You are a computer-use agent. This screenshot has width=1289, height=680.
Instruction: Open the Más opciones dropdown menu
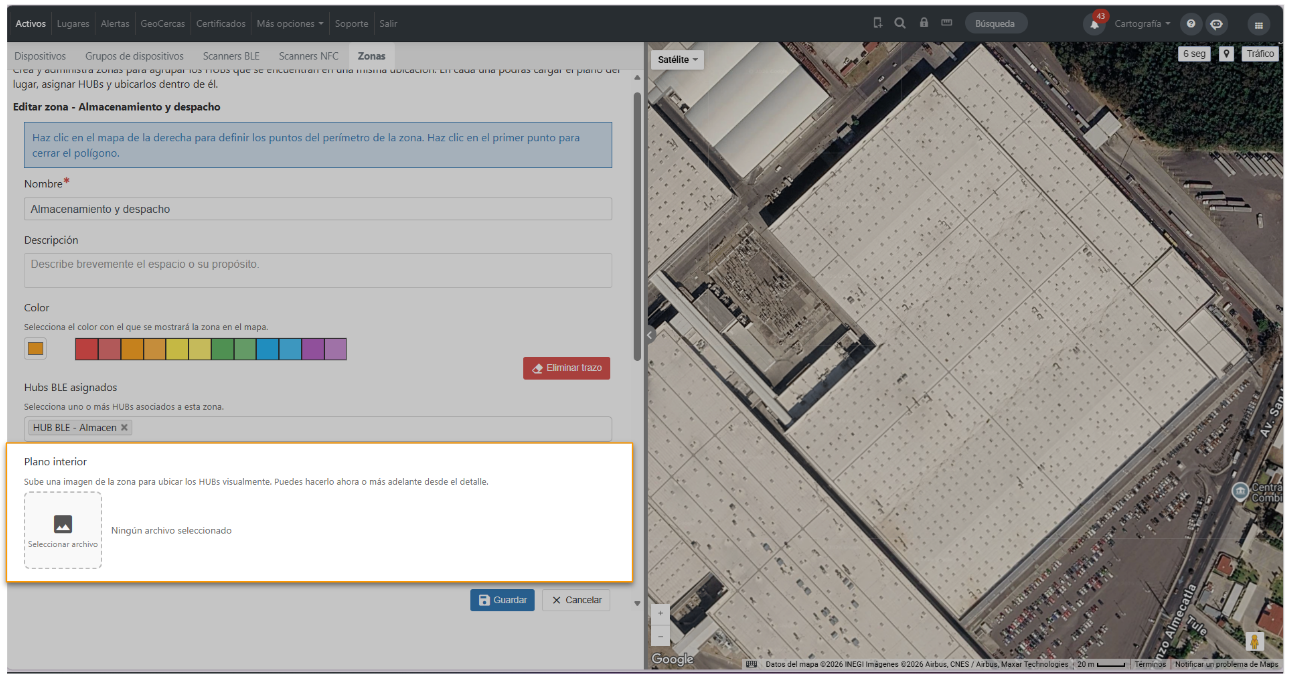pyautogui.click(x=290, y=24)
